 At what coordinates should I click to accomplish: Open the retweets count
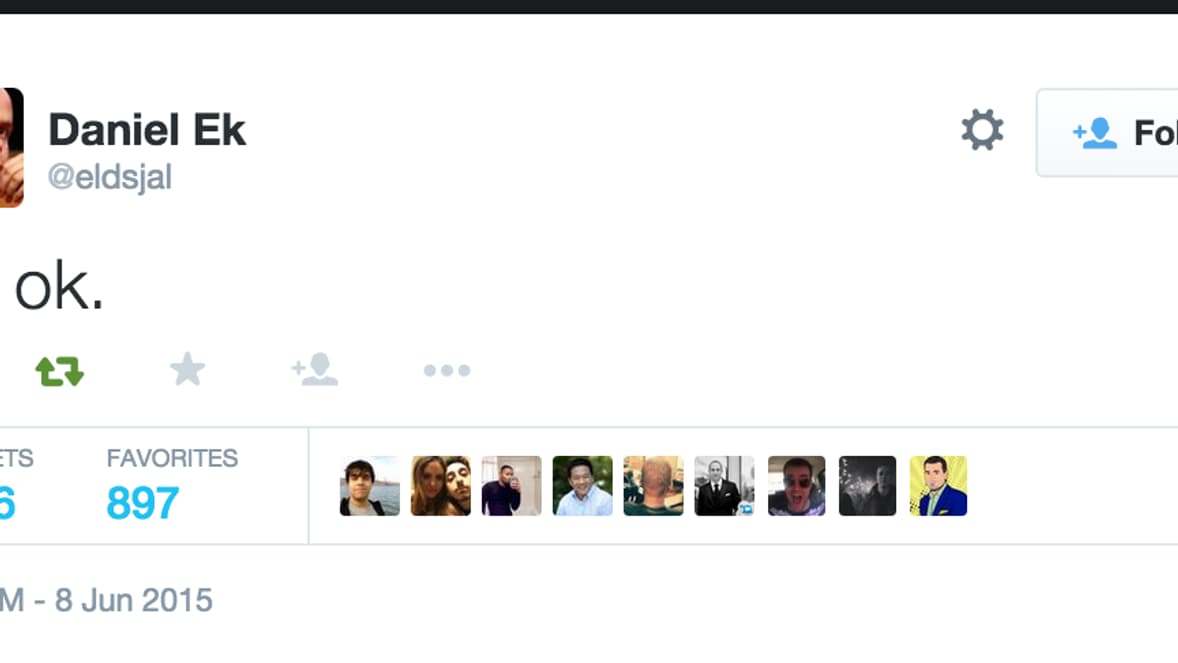pyautogui.click(x=8, y=503)
